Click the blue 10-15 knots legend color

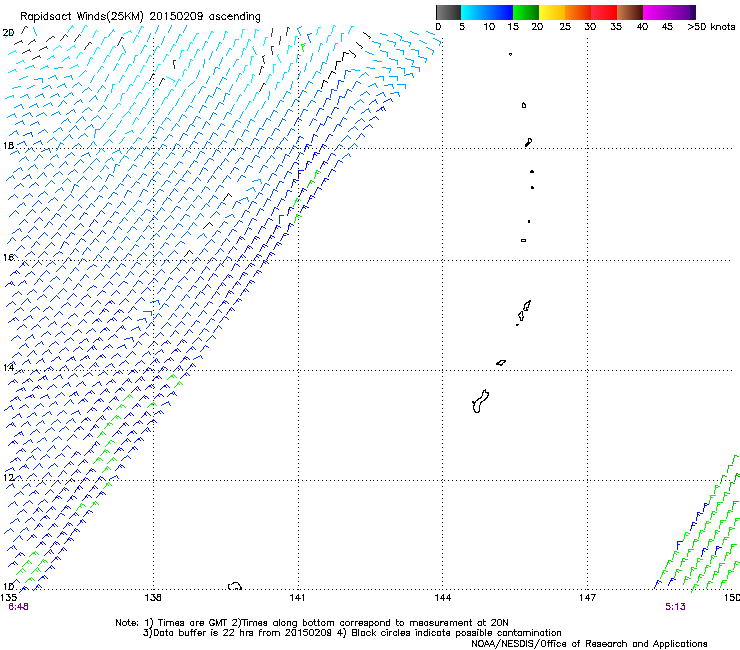tap(499, 12)
